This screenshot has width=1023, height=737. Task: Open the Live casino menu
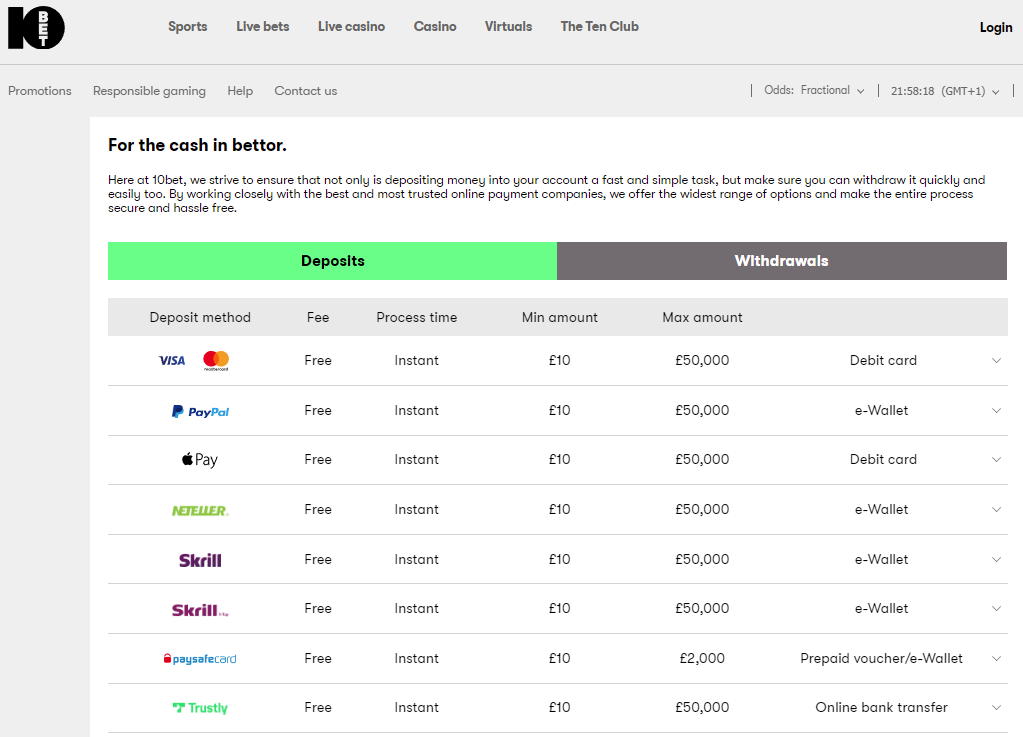[x=352, y=27]
